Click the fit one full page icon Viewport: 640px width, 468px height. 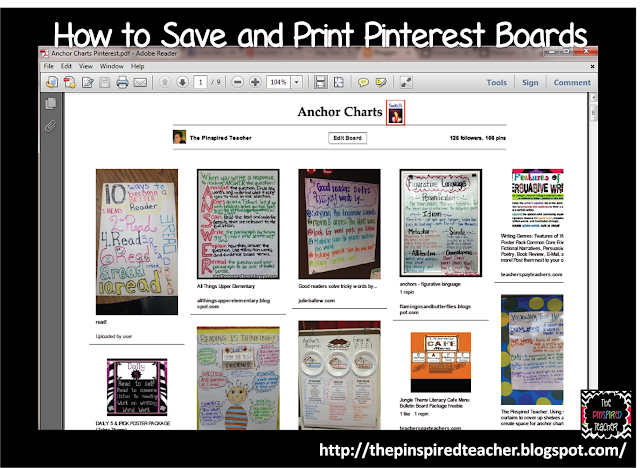(338, 82)
